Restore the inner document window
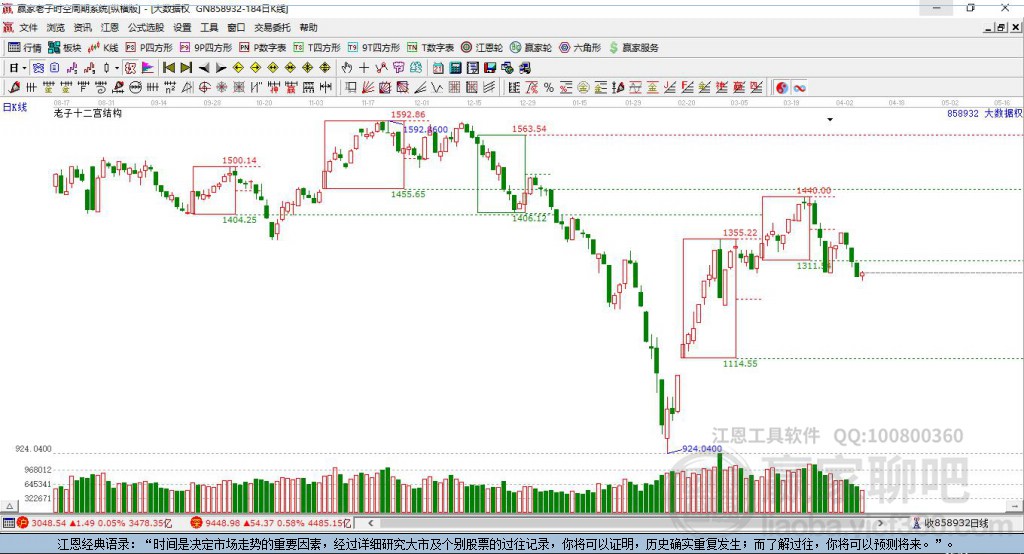Viewport: 1024px width, 554px height. pyautogui.click(x=1001, y=27)
